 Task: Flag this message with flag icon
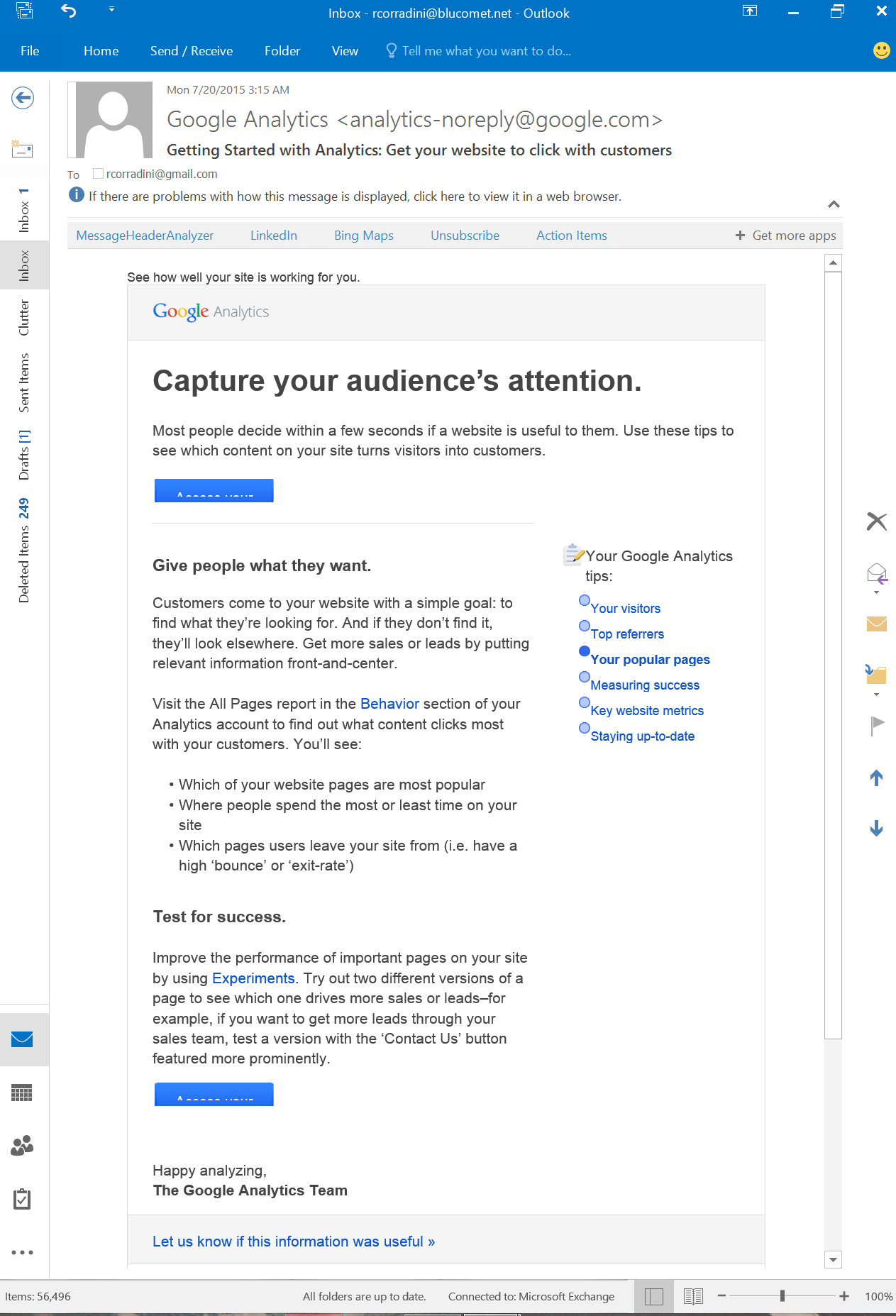click(x=878, y=724)
